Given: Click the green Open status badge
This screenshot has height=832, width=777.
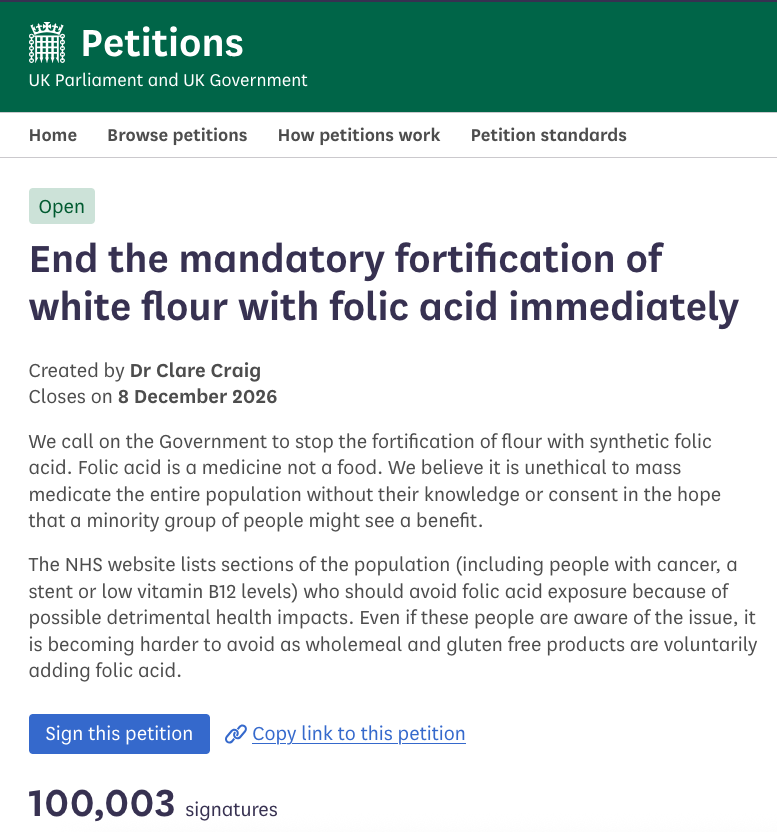Looking at the screenshot, I should pos(62,206).
